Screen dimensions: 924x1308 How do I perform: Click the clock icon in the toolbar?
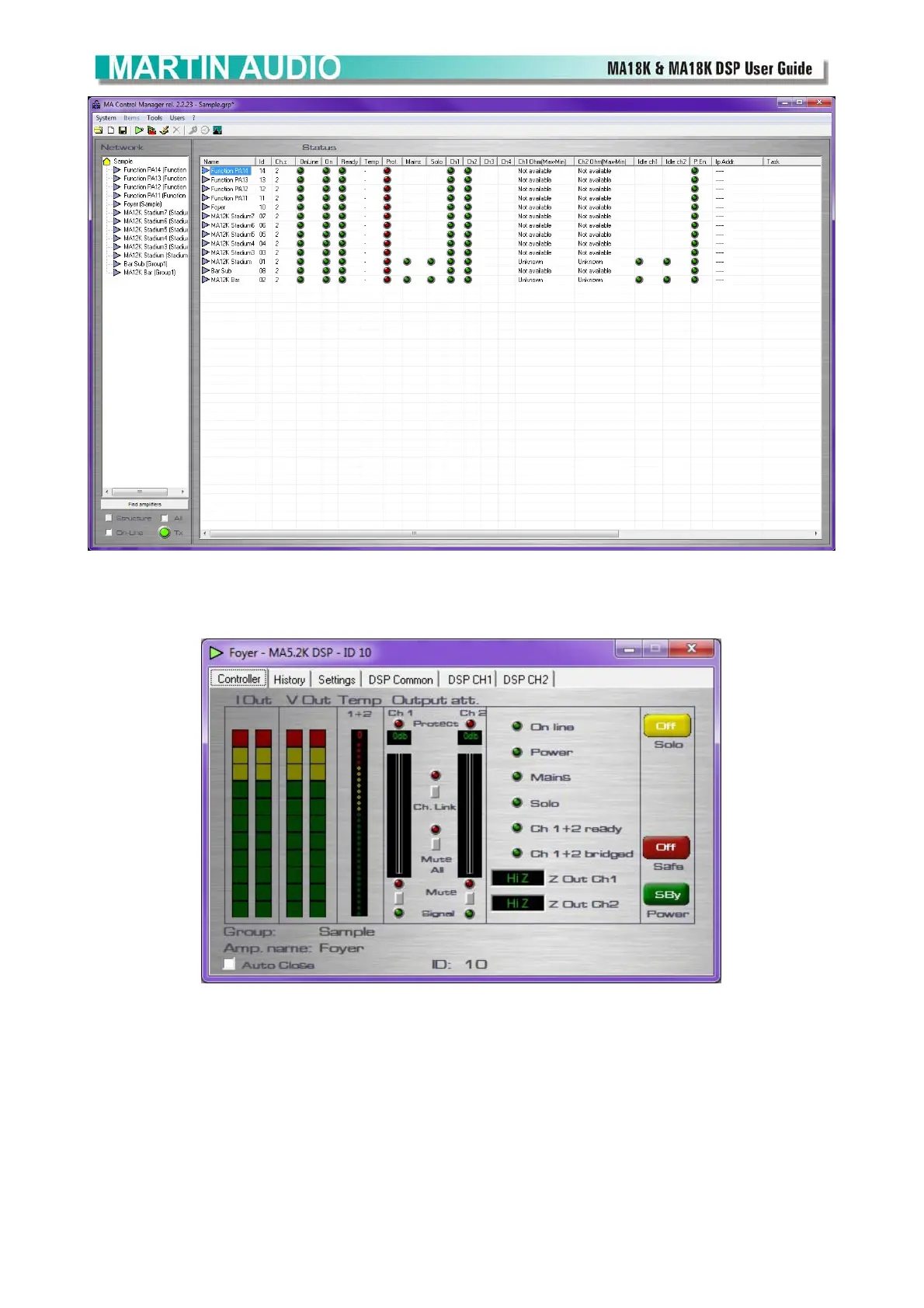(205, 130)
